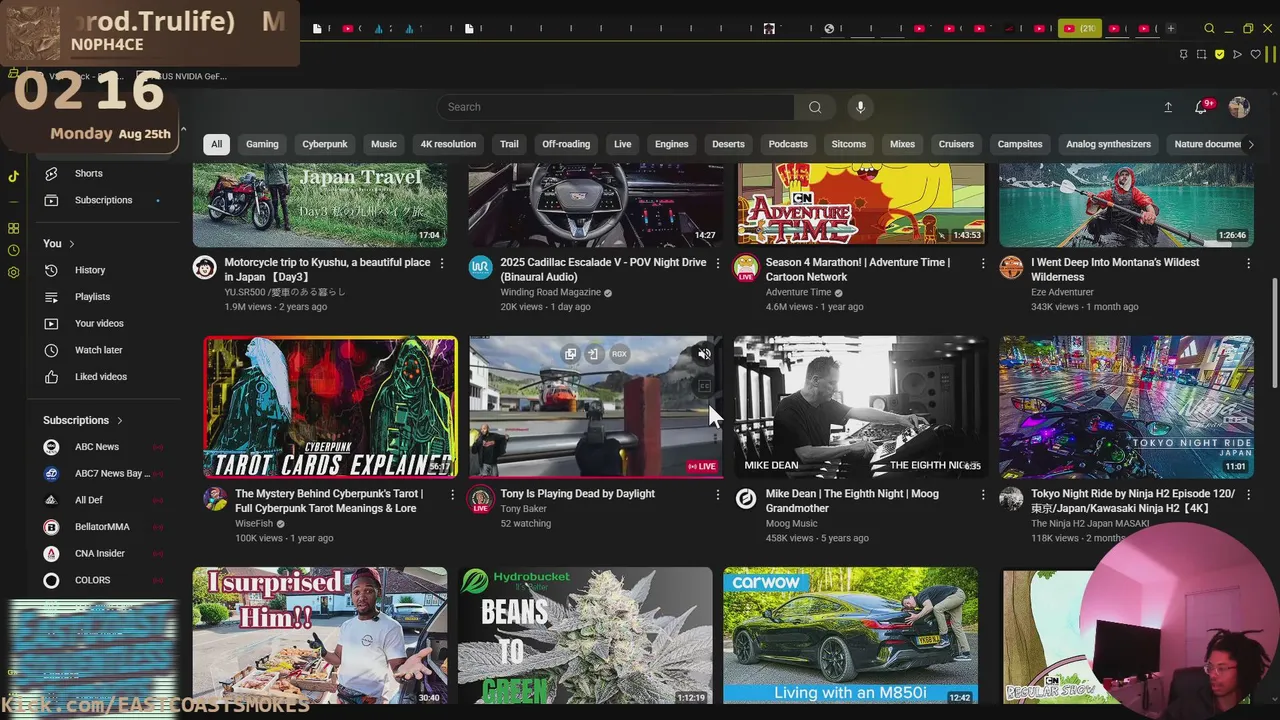
Task: Open options menu for Tony Dead by Daylight
Action: 717,494
